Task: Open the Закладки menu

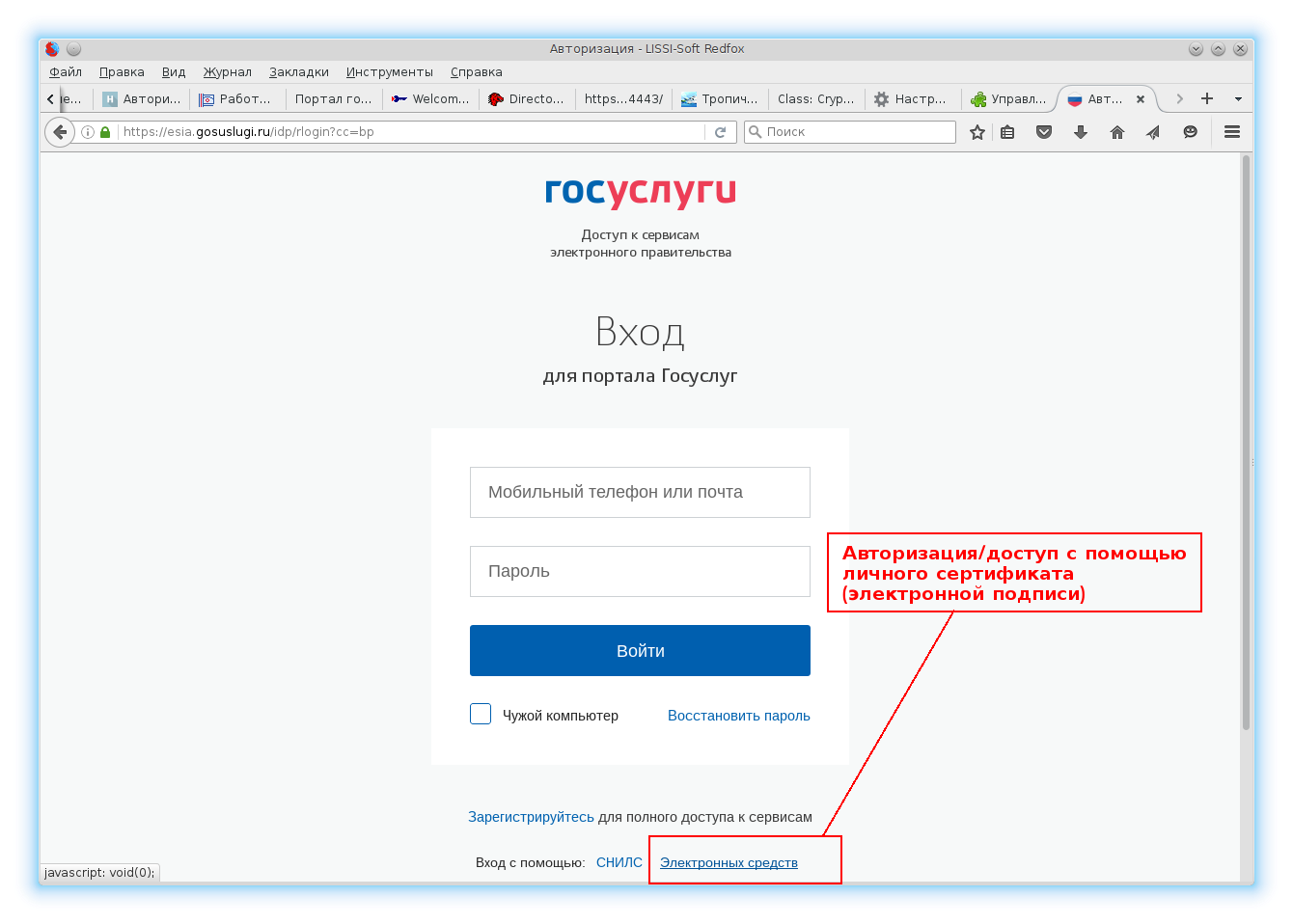Action: (298, 72)
